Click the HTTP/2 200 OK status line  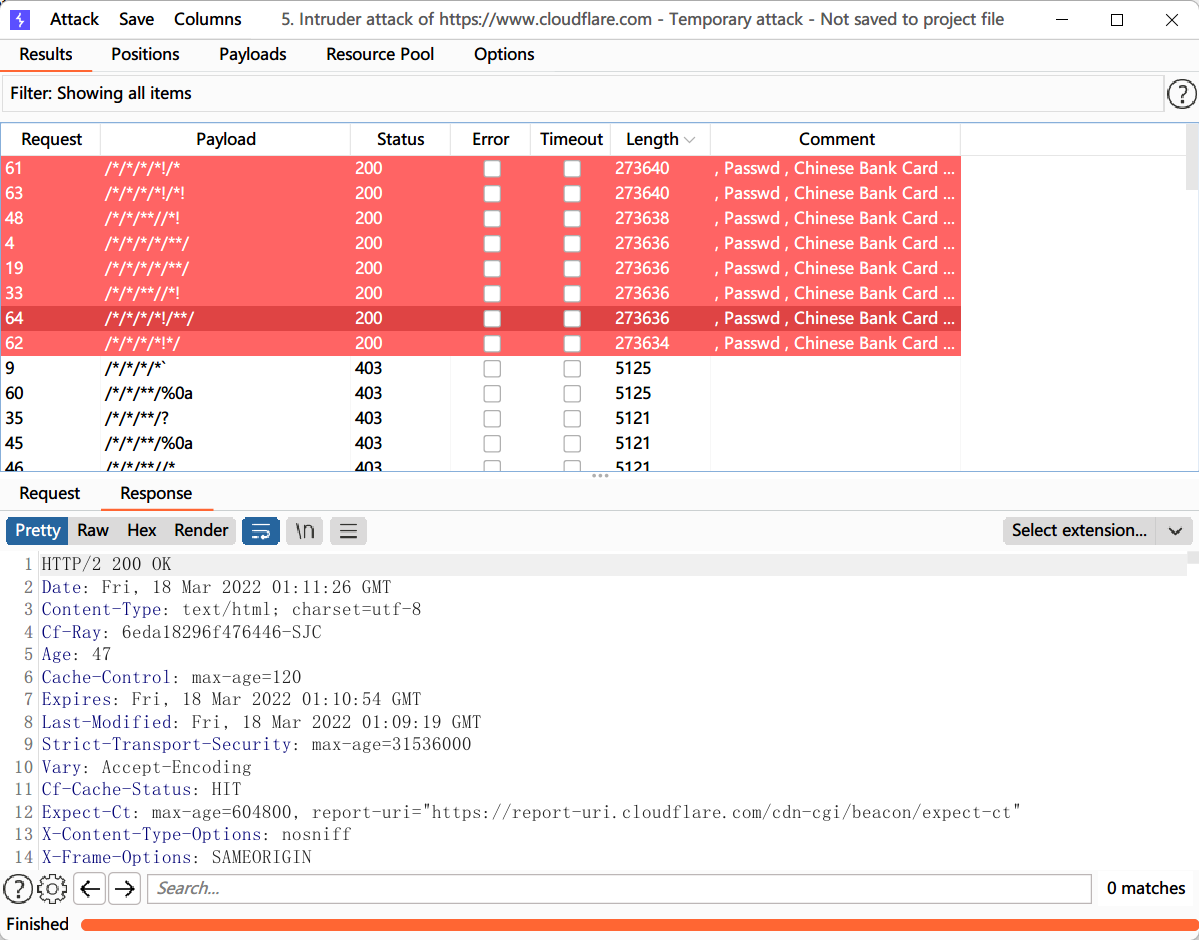[x=106, y=564]
